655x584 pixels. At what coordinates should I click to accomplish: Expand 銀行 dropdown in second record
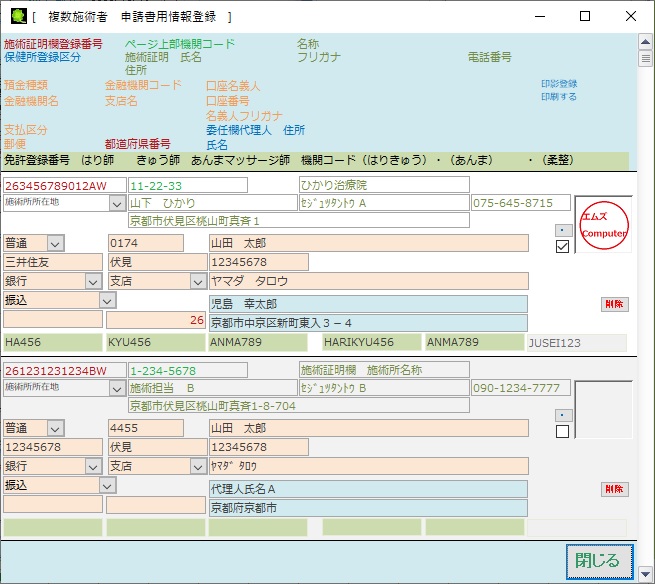coord(93,467)
